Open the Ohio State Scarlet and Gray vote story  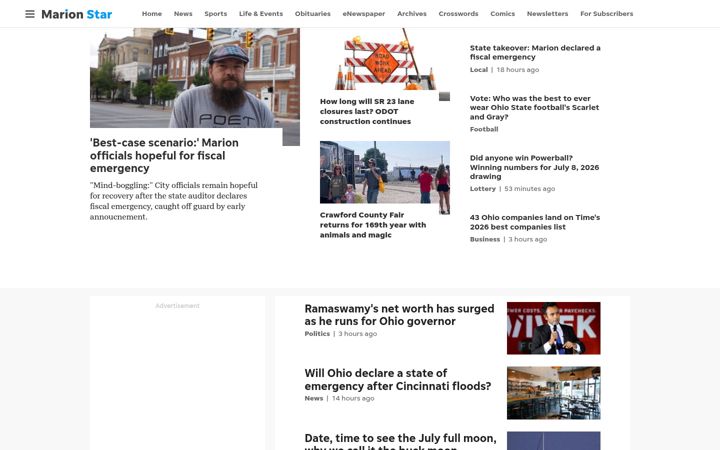(x=534, y=107)
